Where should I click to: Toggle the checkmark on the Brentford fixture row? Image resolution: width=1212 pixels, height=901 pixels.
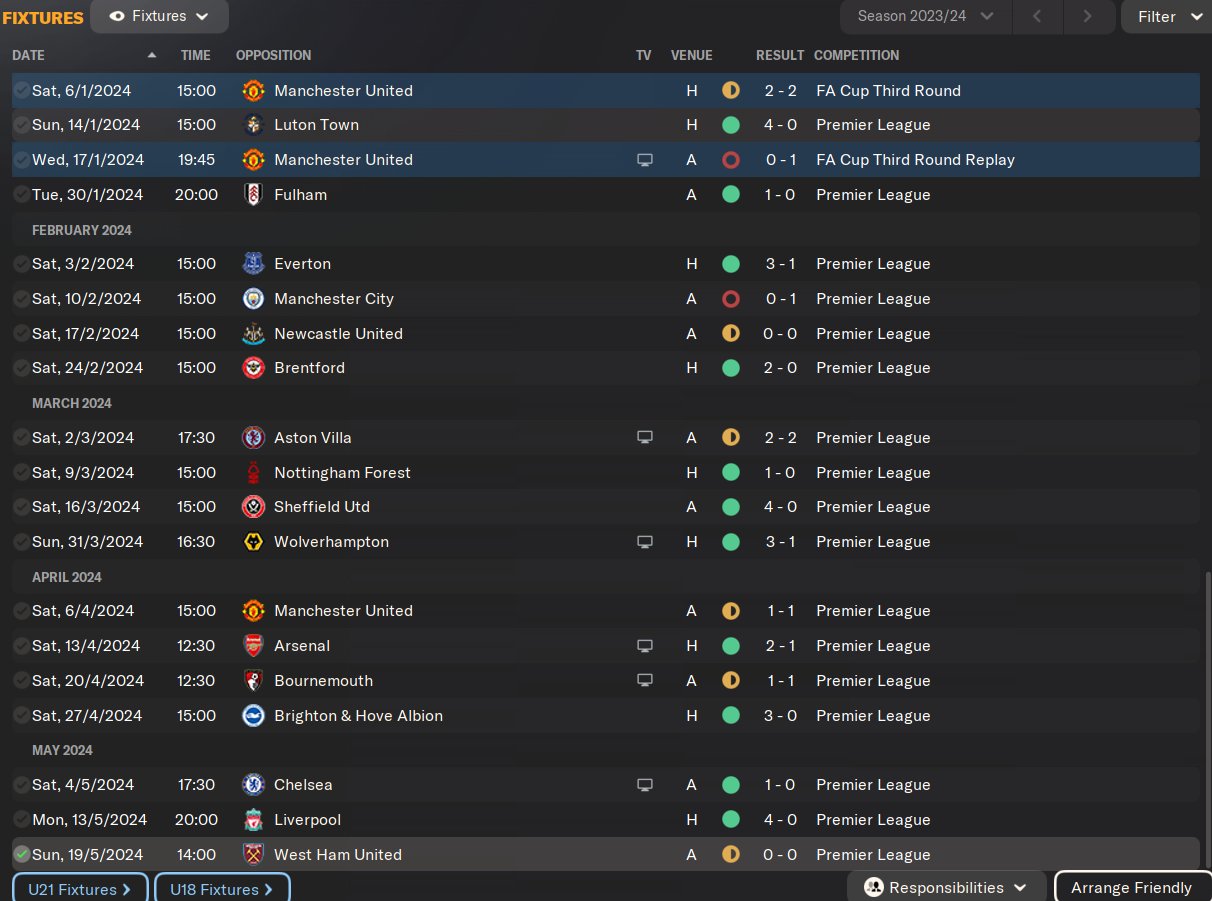(x=21, y=368)
